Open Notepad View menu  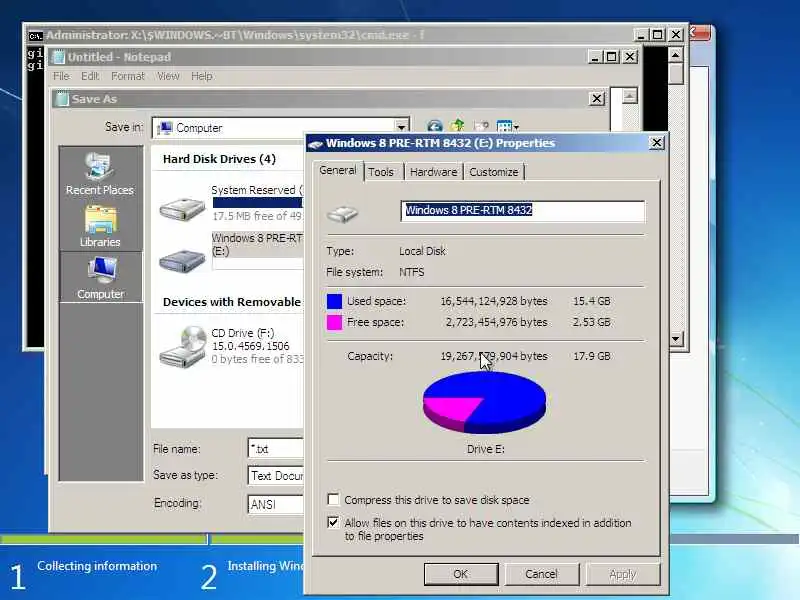pos(168,76)
